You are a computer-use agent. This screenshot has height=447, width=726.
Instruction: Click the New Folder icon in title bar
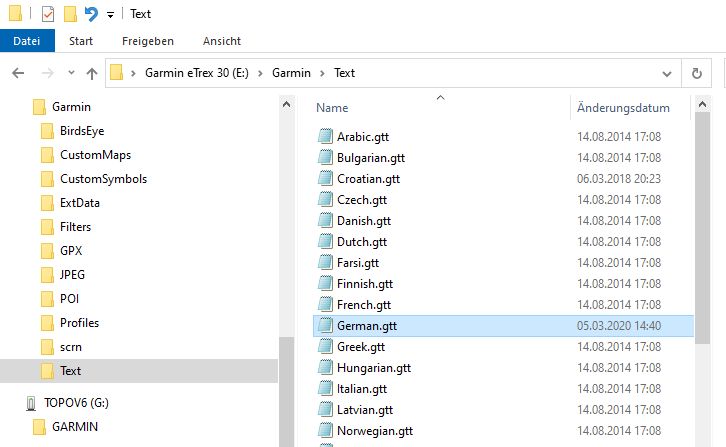tap(70, 14)
